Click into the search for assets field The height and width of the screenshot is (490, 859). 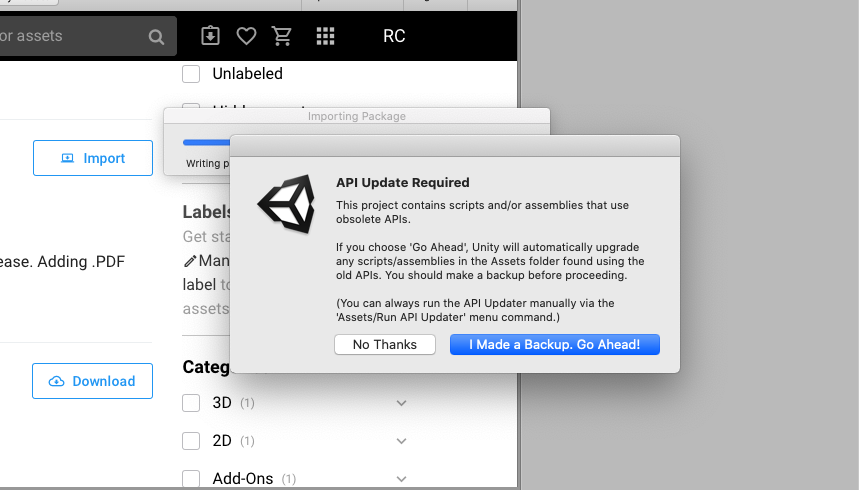(88, 36)
